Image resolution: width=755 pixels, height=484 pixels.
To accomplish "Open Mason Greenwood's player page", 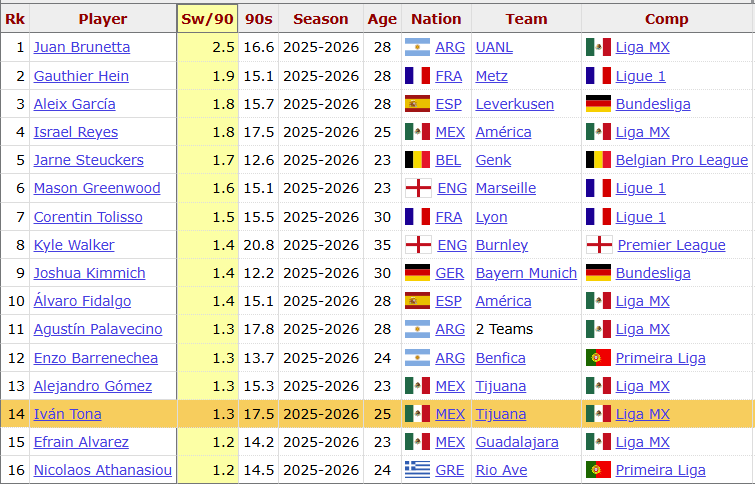I will pos(97,188).
